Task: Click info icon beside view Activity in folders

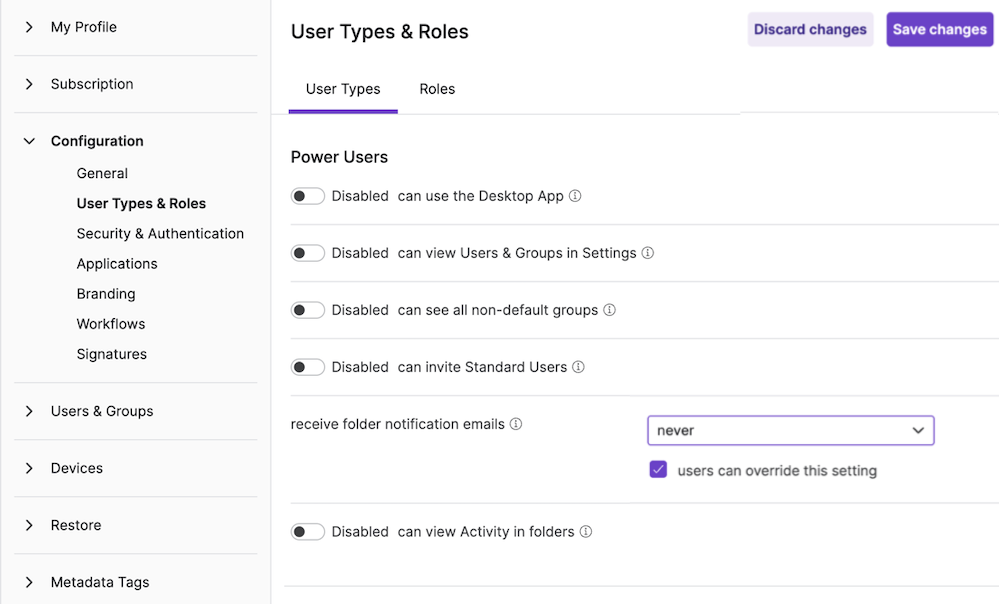Action: 586,531
